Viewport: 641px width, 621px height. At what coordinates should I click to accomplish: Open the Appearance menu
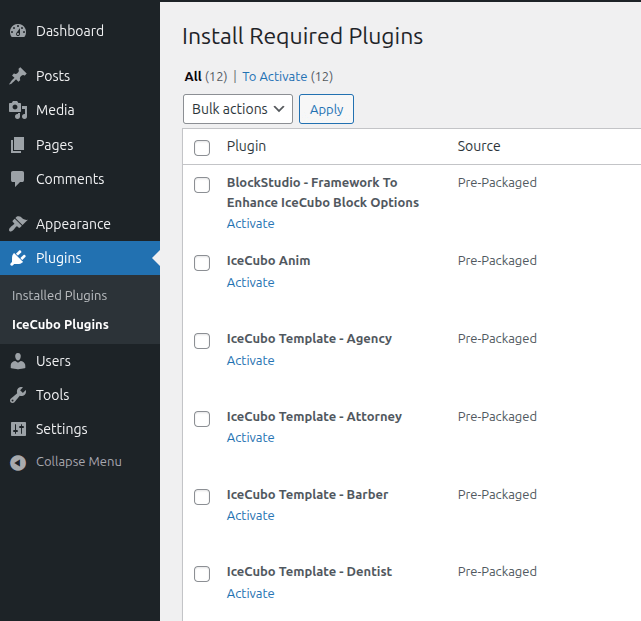73,224
